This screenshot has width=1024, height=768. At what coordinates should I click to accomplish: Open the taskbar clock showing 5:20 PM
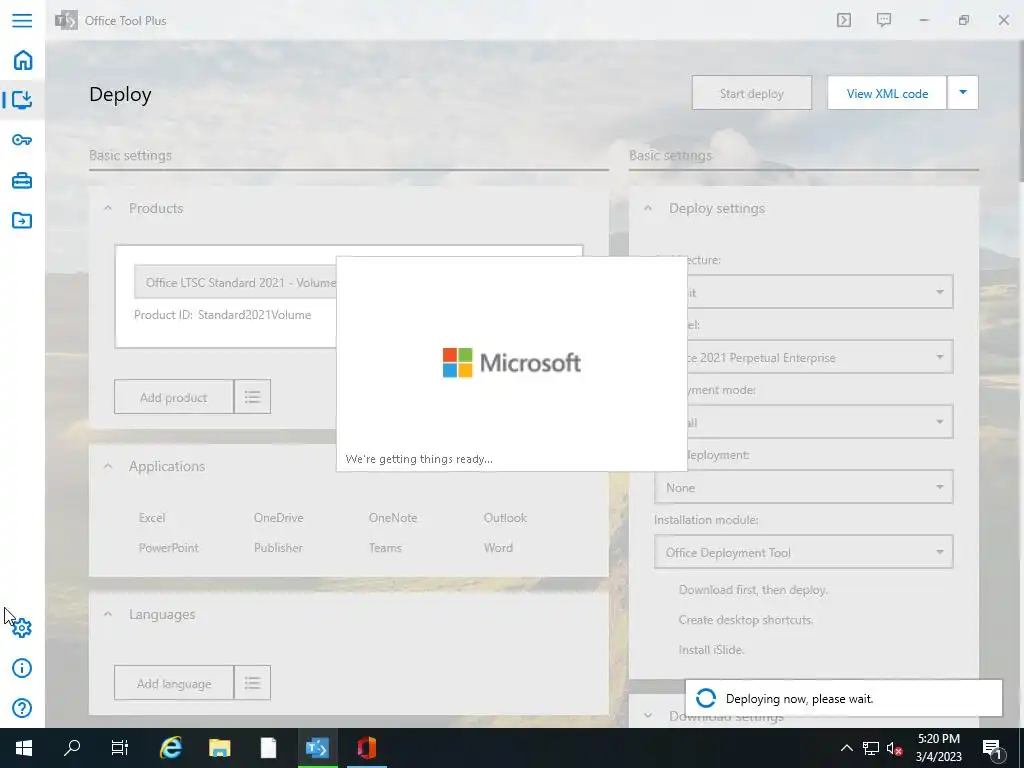coord(938,748)
